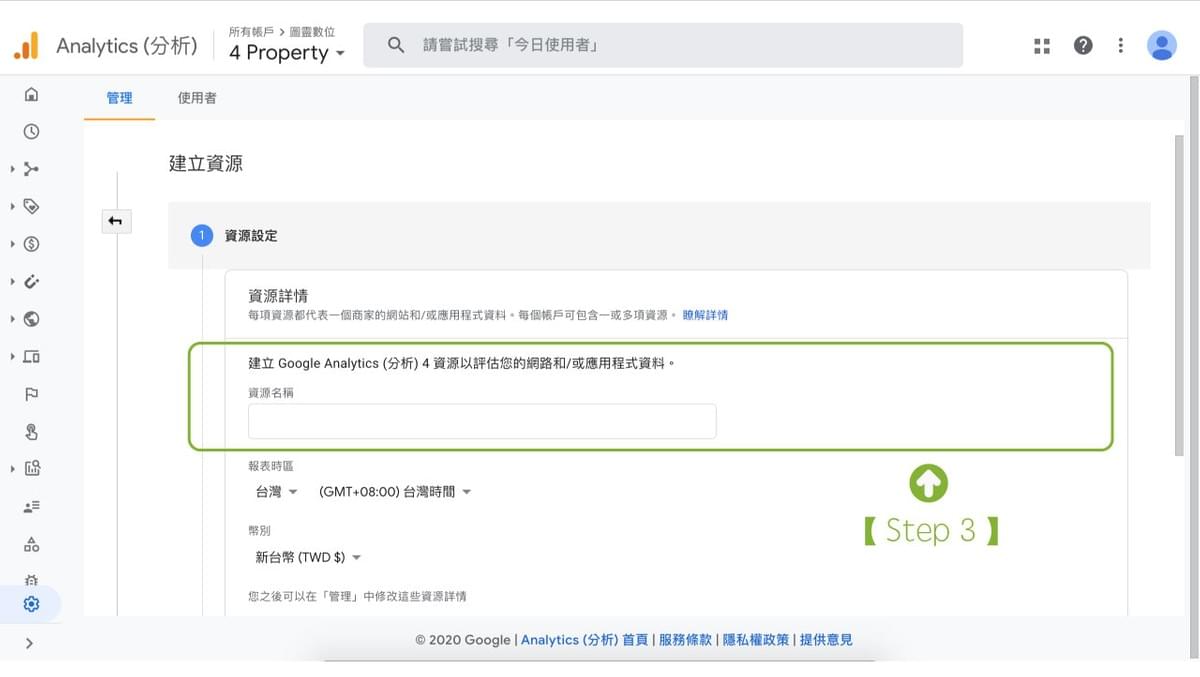Screen dimensions: 1200x677
Task: Open the 台灣 country dropdown
Action: click(277, 492)
